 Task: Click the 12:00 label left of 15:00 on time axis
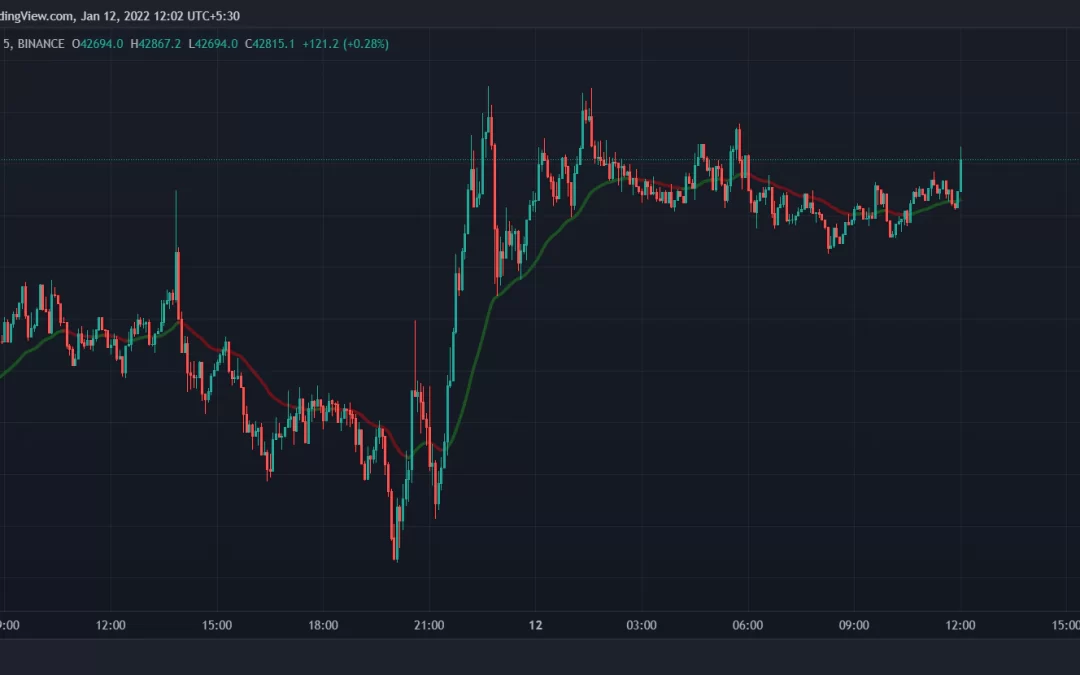(110, 625)
